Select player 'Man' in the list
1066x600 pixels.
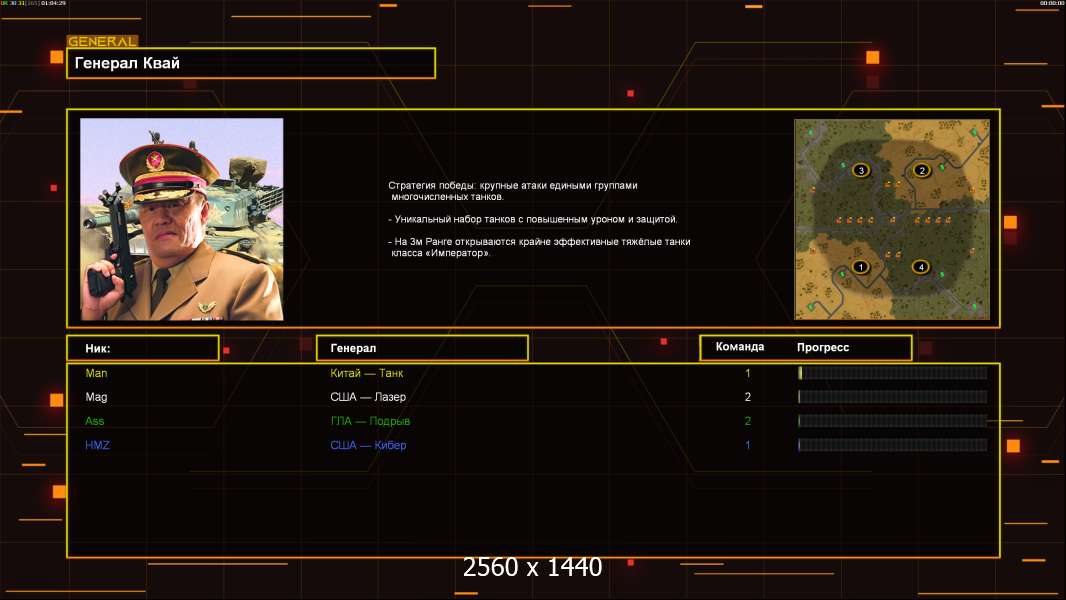(96, 373)
